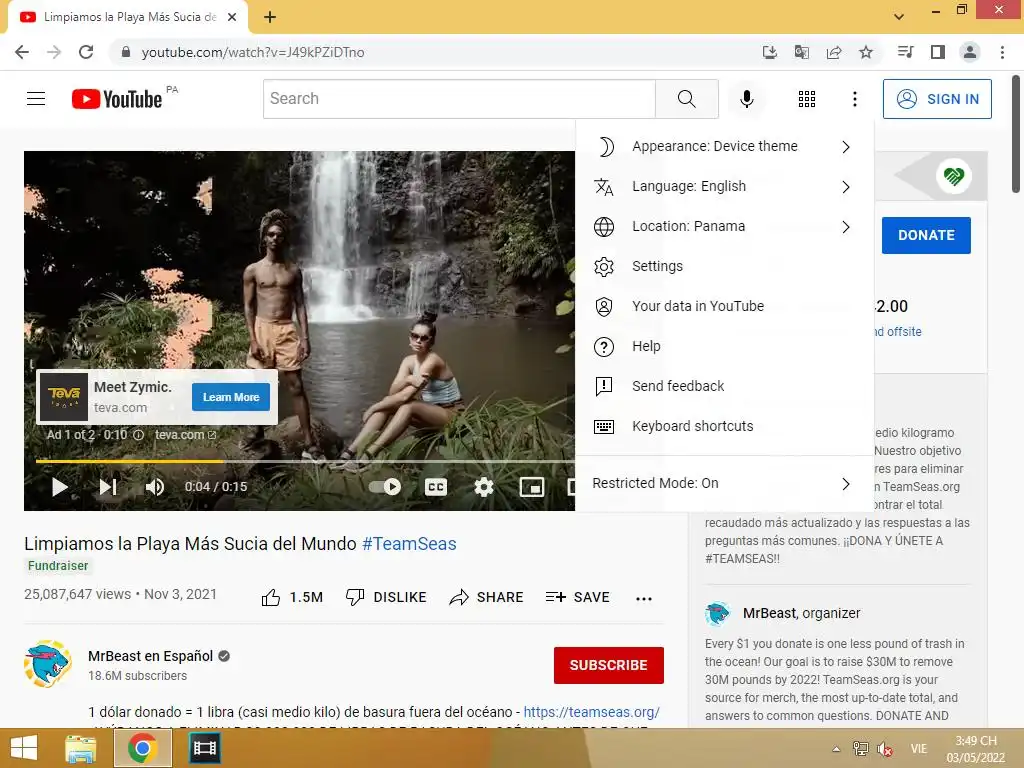Select Send feedback menu item
The height and width of the screenshot is (768, 1024).
pos(724,386)
